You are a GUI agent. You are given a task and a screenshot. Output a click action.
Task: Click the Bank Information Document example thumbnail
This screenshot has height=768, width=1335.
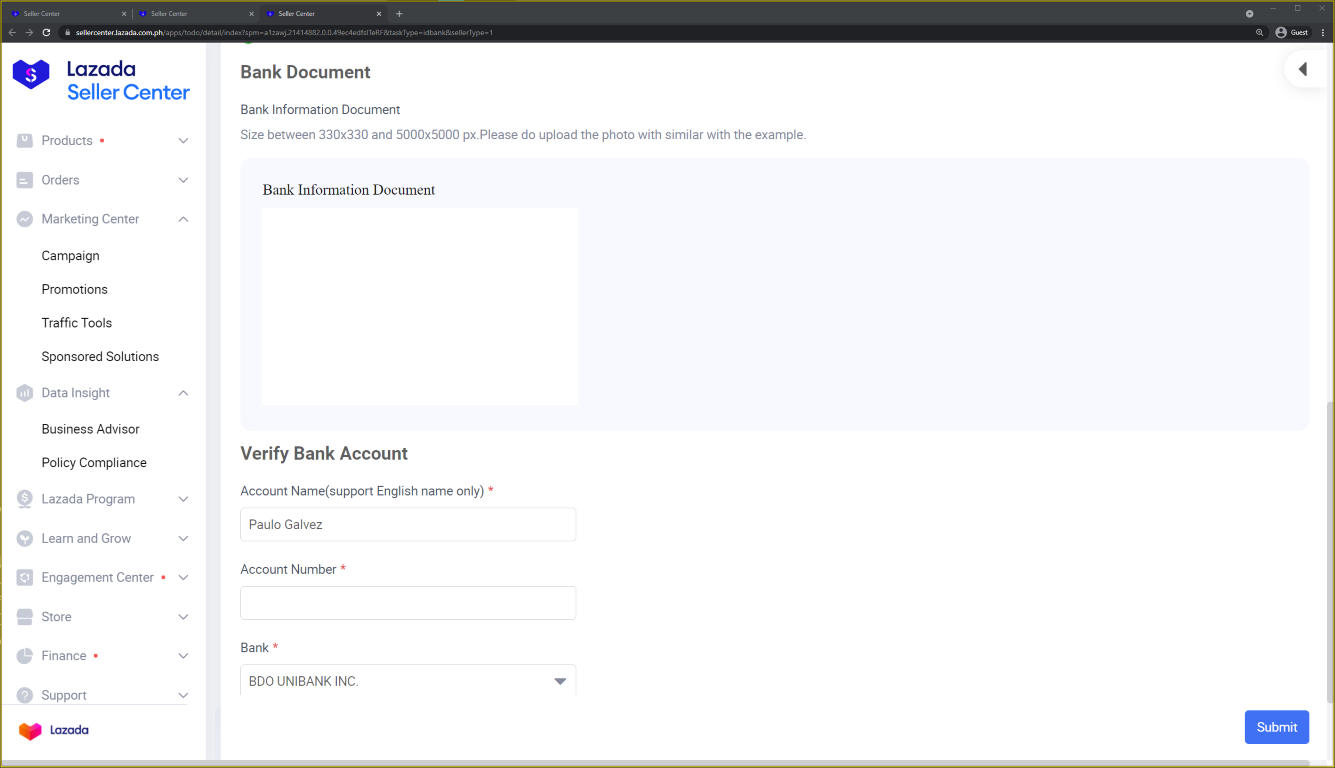(420, 306)
